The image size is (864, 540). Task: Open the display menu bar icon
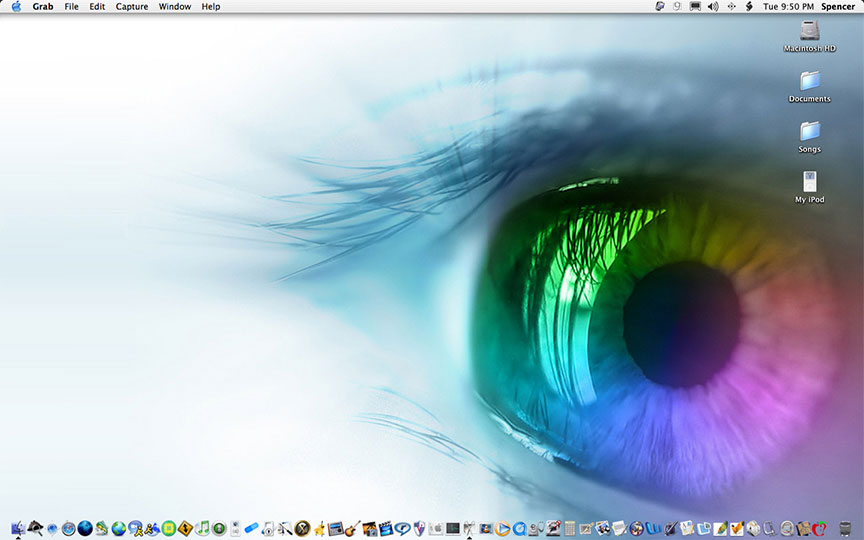click(695, 7)
